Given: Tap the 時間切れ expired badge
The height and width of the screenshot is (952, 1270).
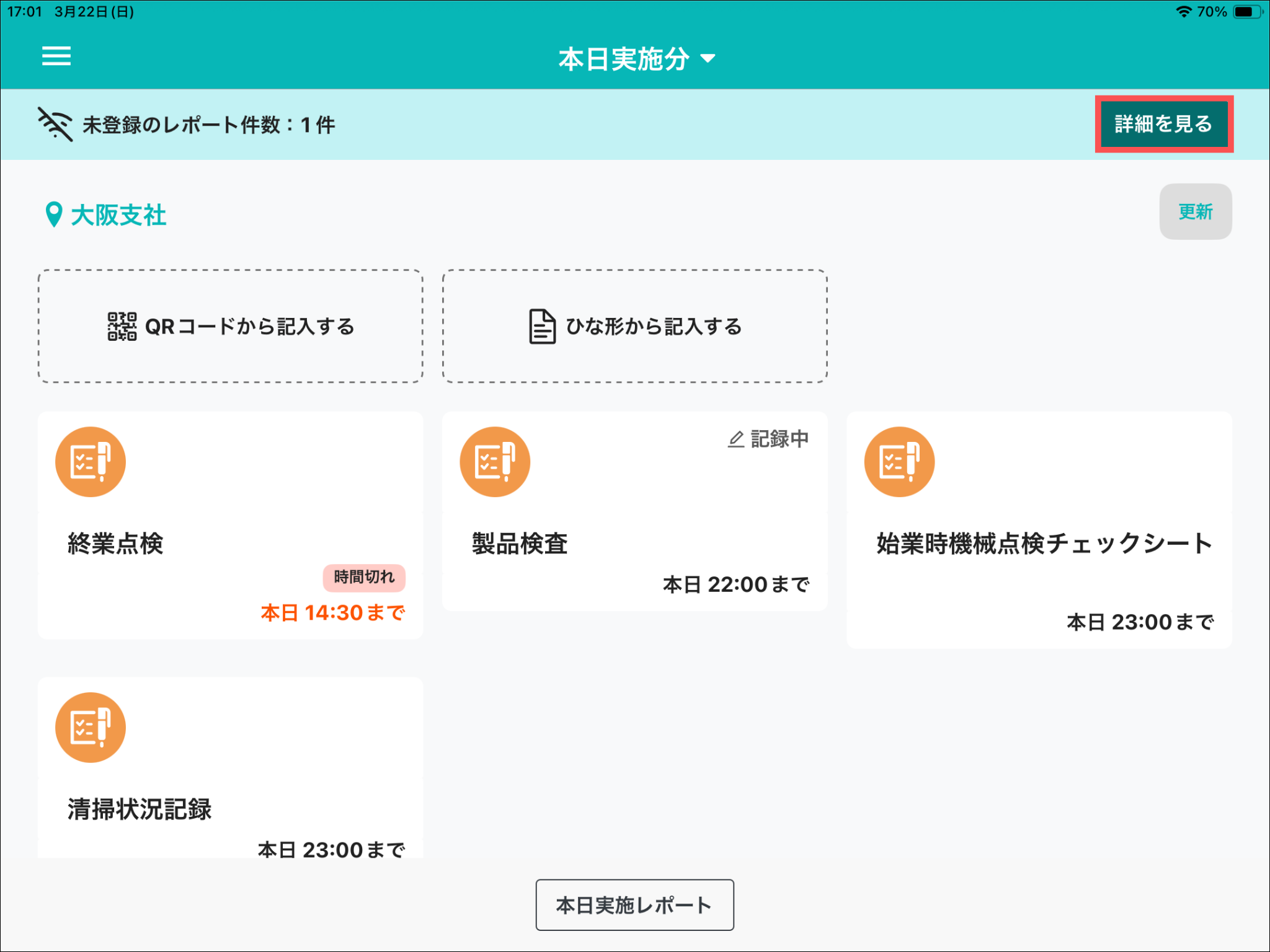Looking at the screenshot, I should click(x=364, y=577).
